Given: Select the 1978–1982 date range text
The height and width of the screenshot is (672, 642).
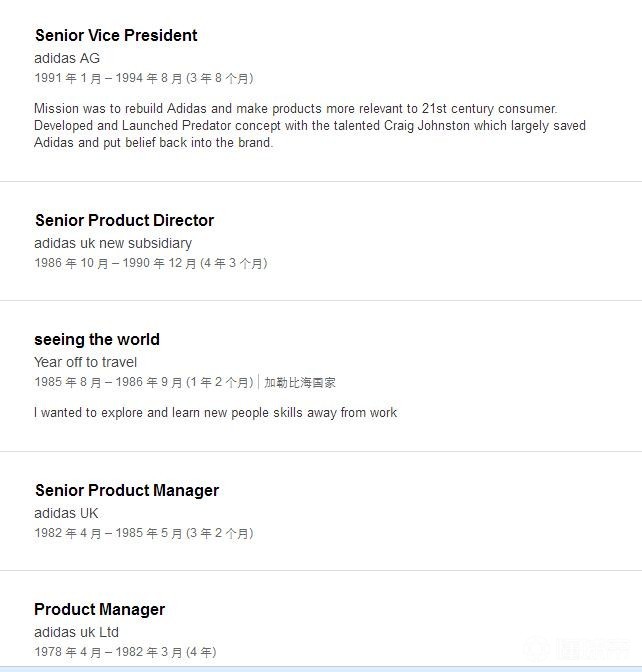Looking at the screenshot, I should click(124, 652).
